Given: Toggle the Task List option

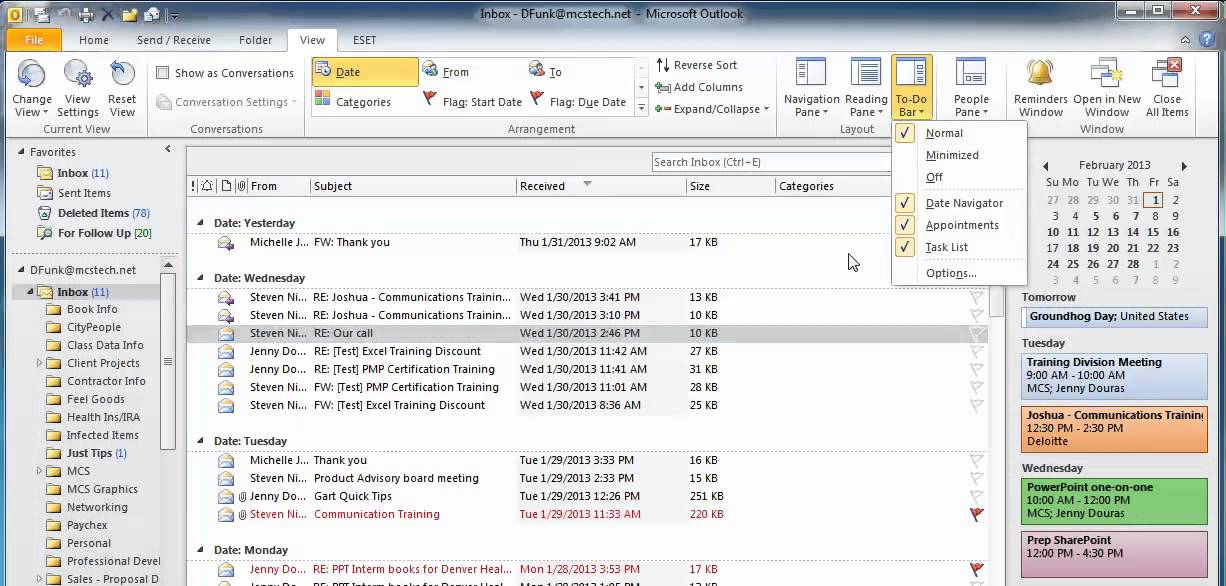Looking at the screenshot, I should click(x=946, y=247).
